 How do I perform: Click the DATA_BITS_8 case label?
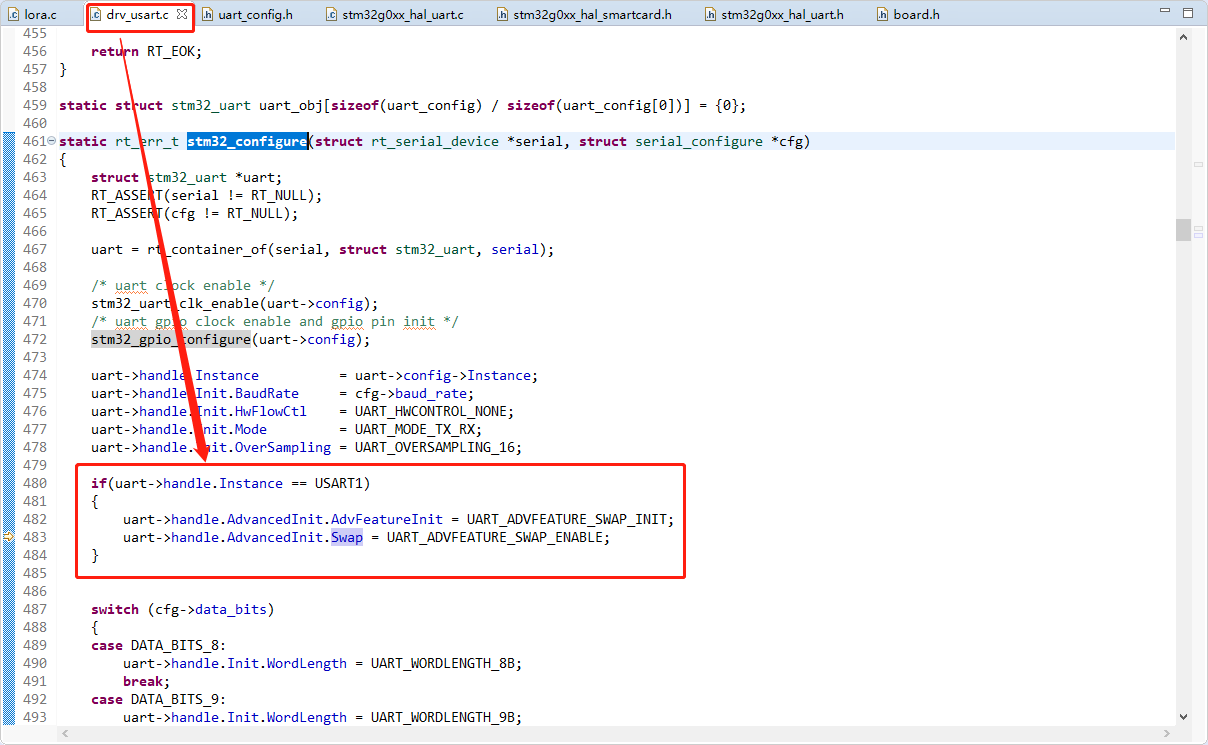(174, 645)
